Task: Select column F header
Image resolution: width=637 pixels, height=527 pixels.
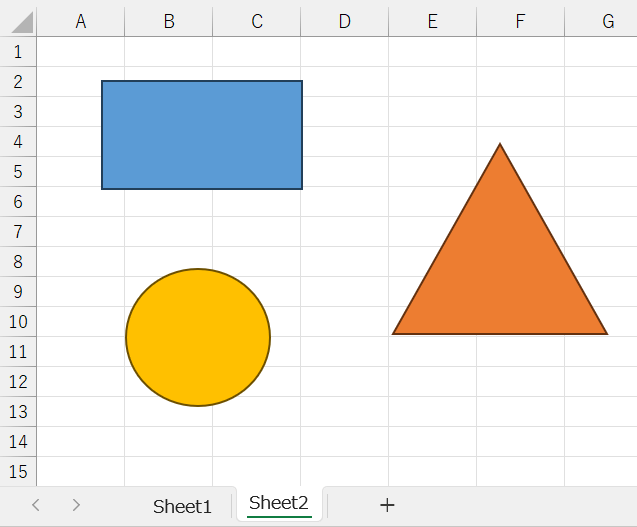Action: tap(520, 21)
